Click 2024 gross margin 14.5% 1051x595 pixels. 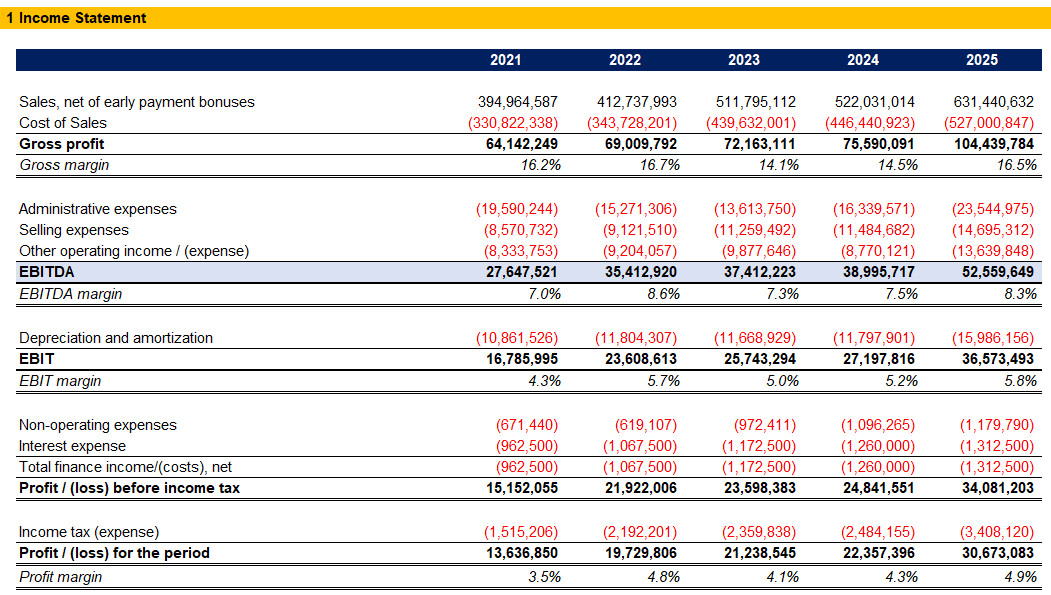898,165
